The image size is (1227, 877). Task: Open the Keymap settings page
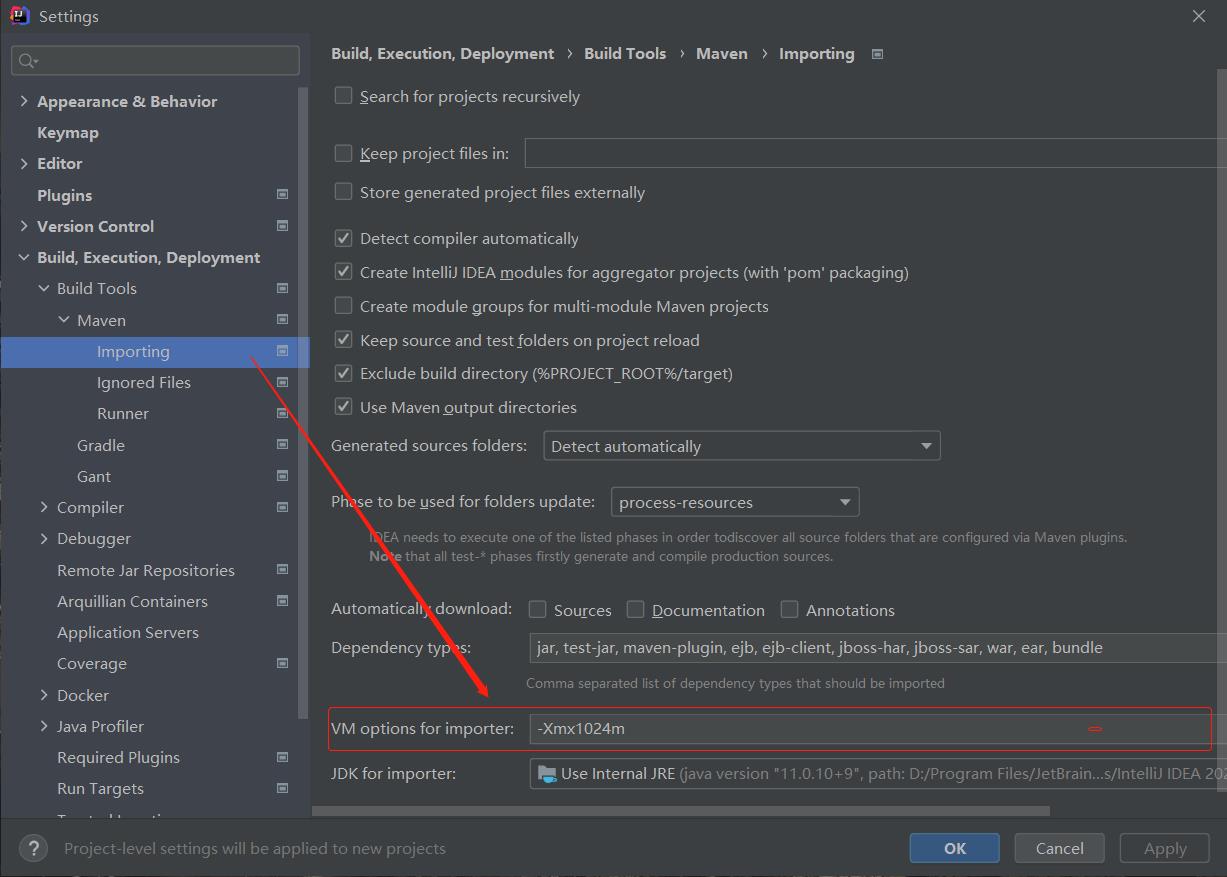tap(68, 132)
